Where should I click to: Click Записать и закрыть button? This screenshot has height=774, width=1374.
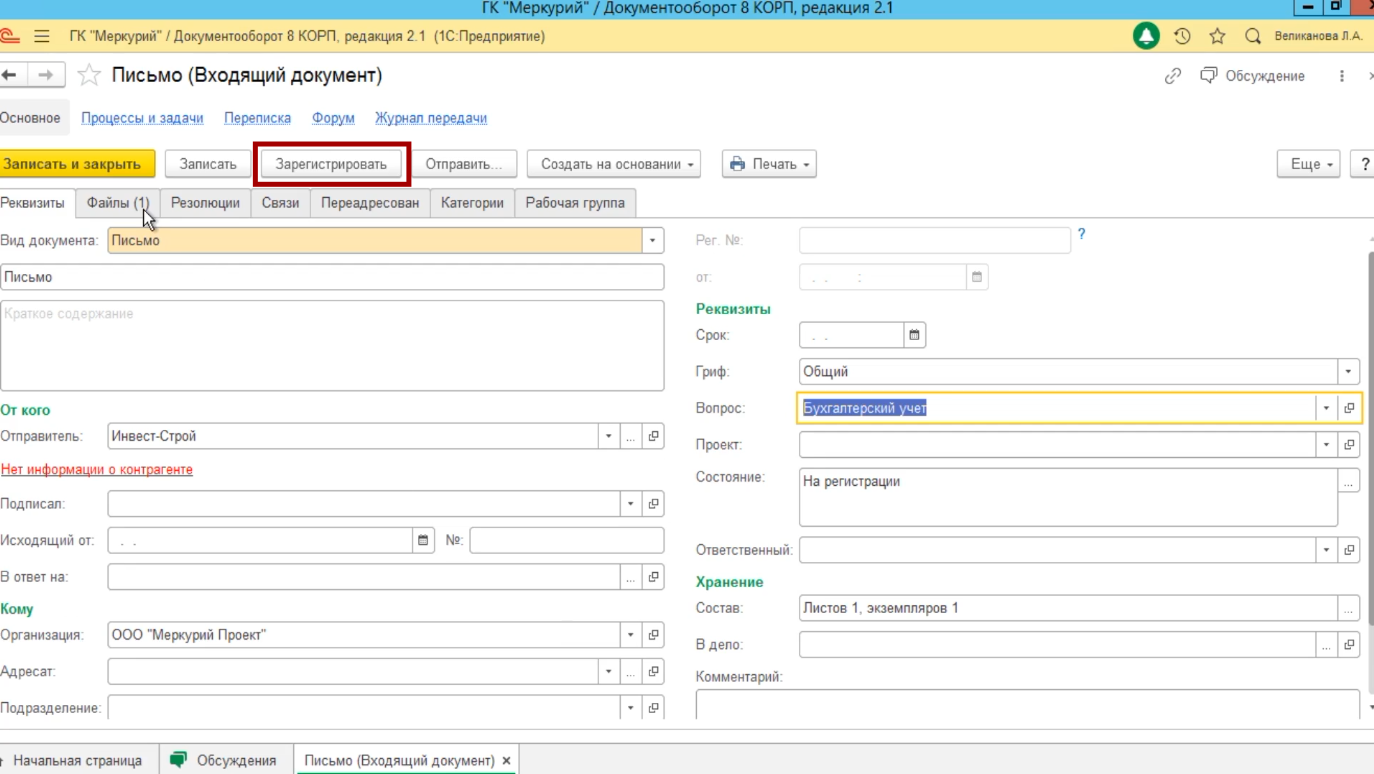coord(77,164)
